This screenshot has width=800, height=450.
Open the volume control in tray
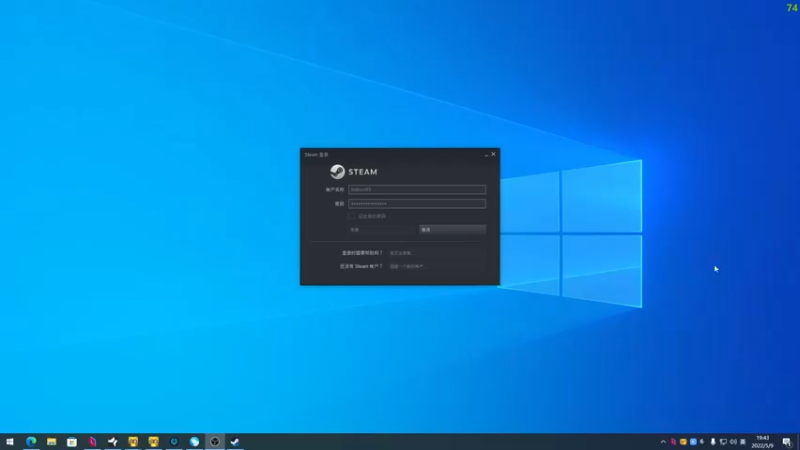click(x=733, y=442)
